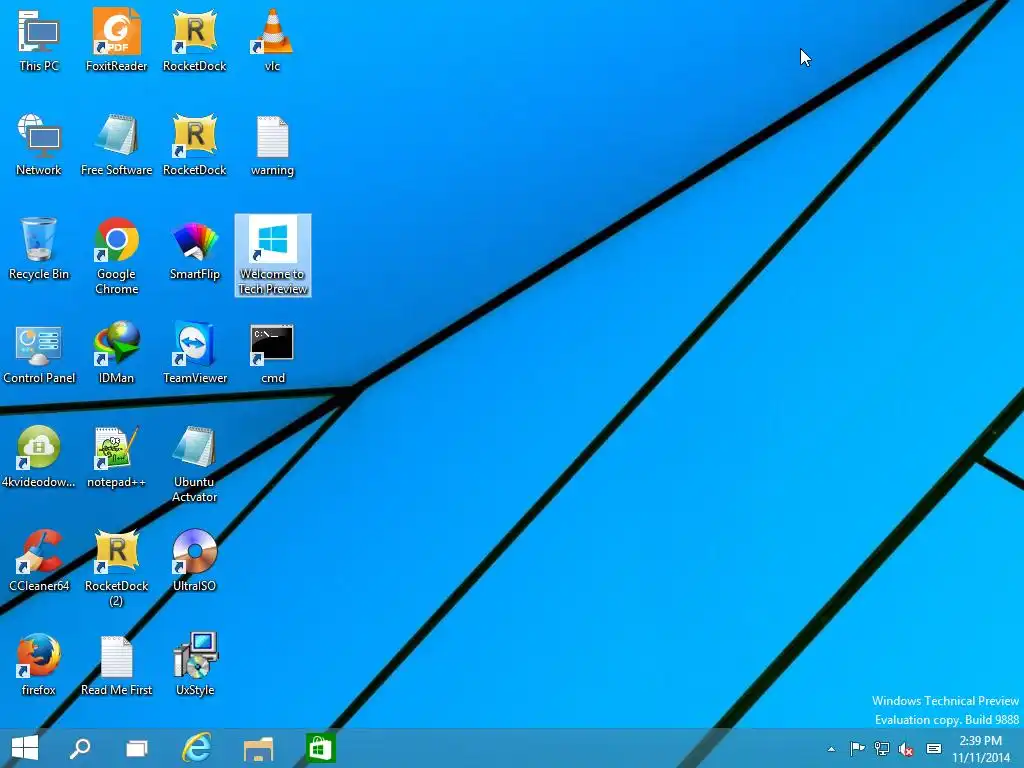Select the Google Chrome shortcut
The width and height of the screenshot is (1024, 768).
(116, 255)
